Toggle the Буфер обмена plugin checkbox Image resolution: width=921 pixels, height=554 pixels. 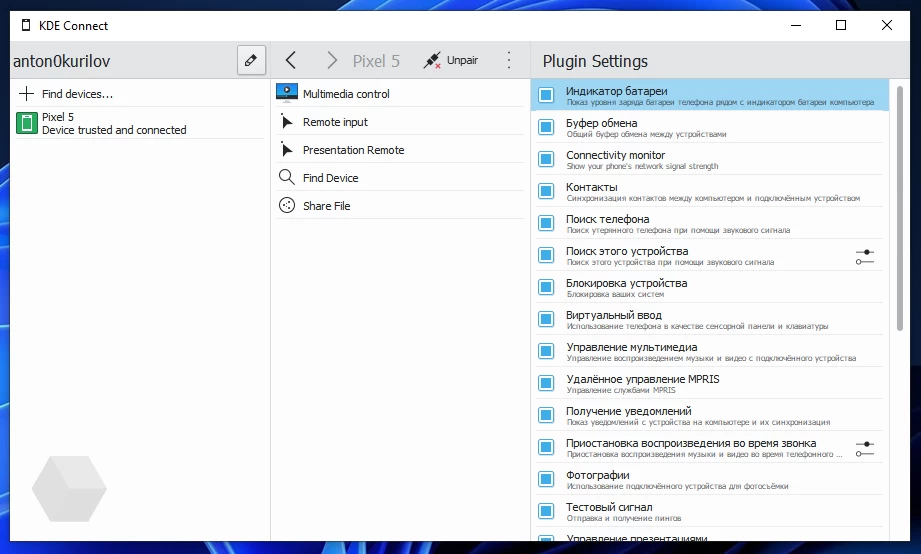tap(546, 127)
